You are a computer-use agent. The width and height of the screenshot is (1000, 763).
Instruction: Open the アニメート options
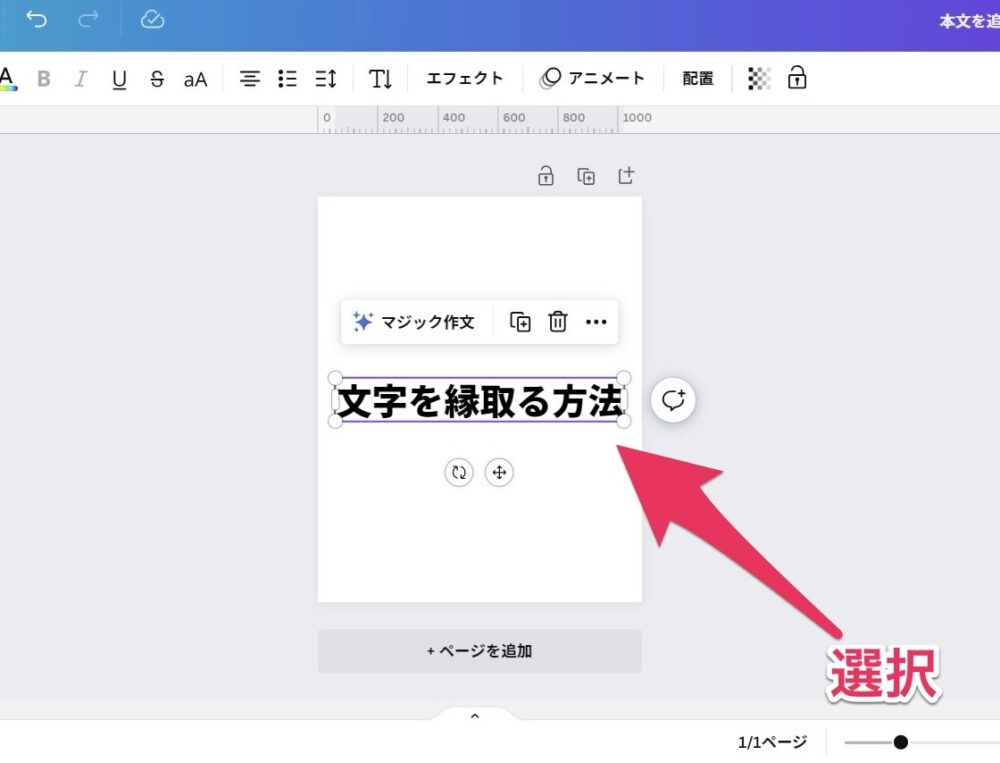593,79
